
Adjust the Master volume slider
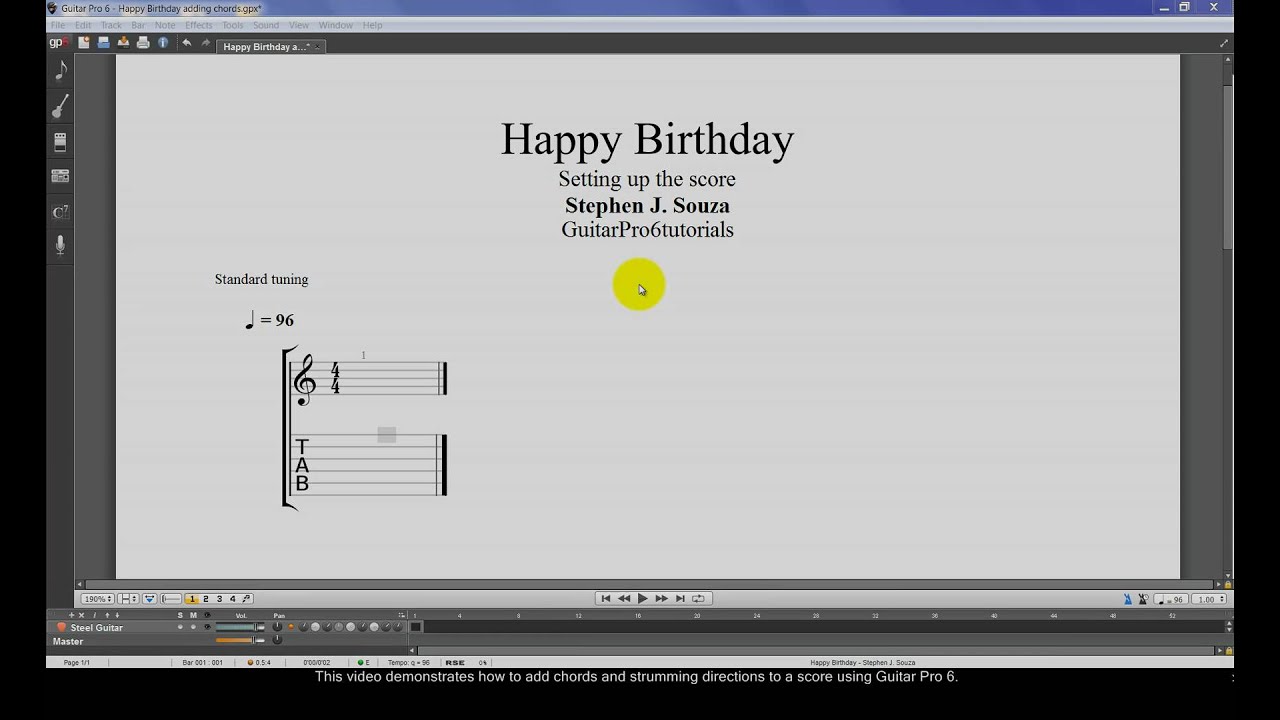pos(240,640)
